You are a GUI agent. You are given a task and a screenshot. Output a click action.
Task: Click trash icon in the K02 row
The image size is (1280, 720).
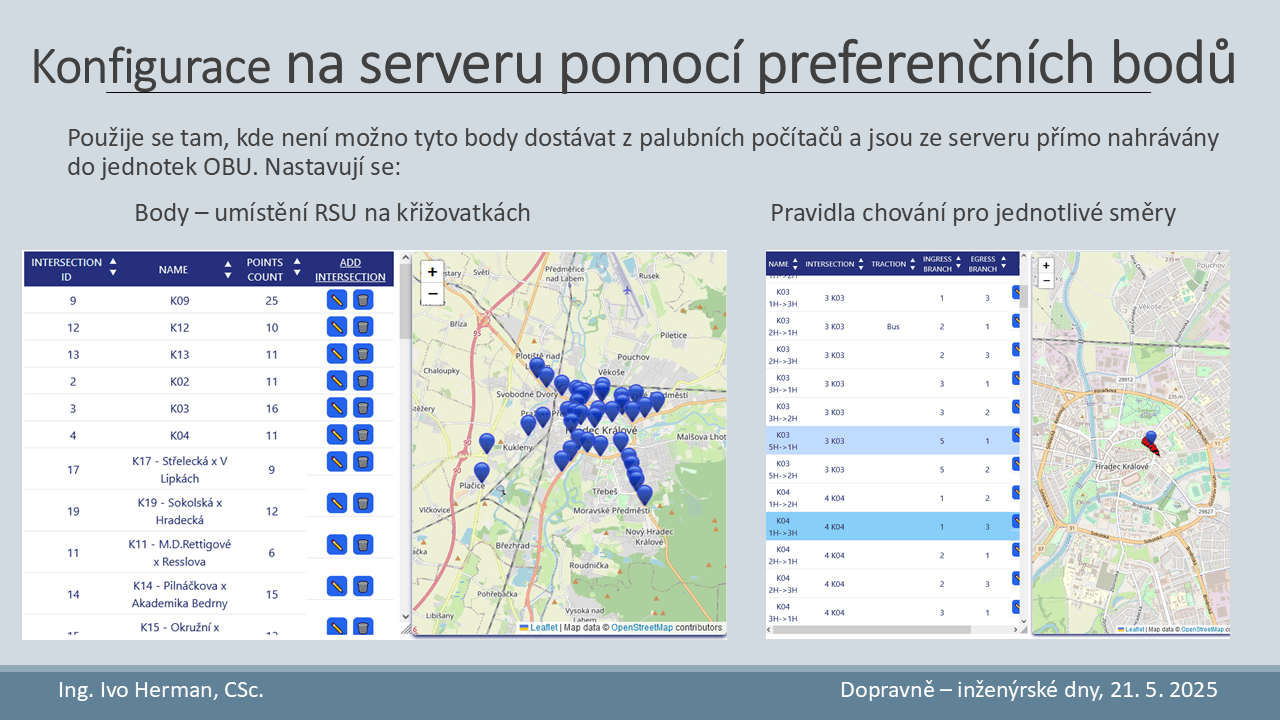point(363,381)
